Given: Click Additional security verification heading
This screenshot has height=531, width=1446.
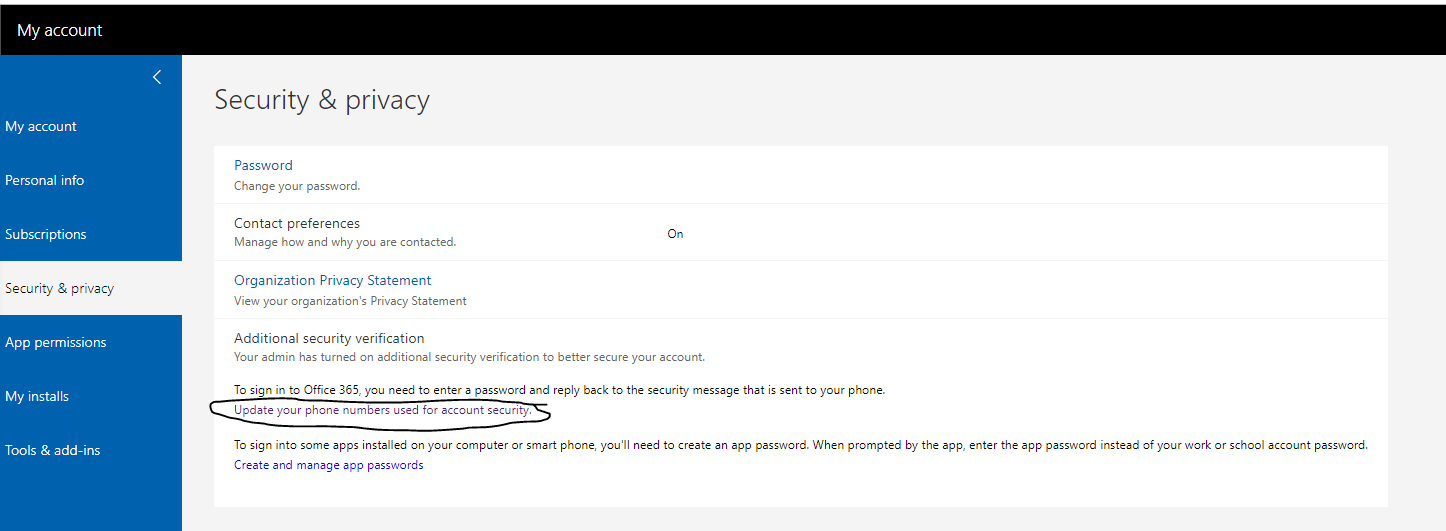Looking at the screenshot, I should tap(329, 338).
